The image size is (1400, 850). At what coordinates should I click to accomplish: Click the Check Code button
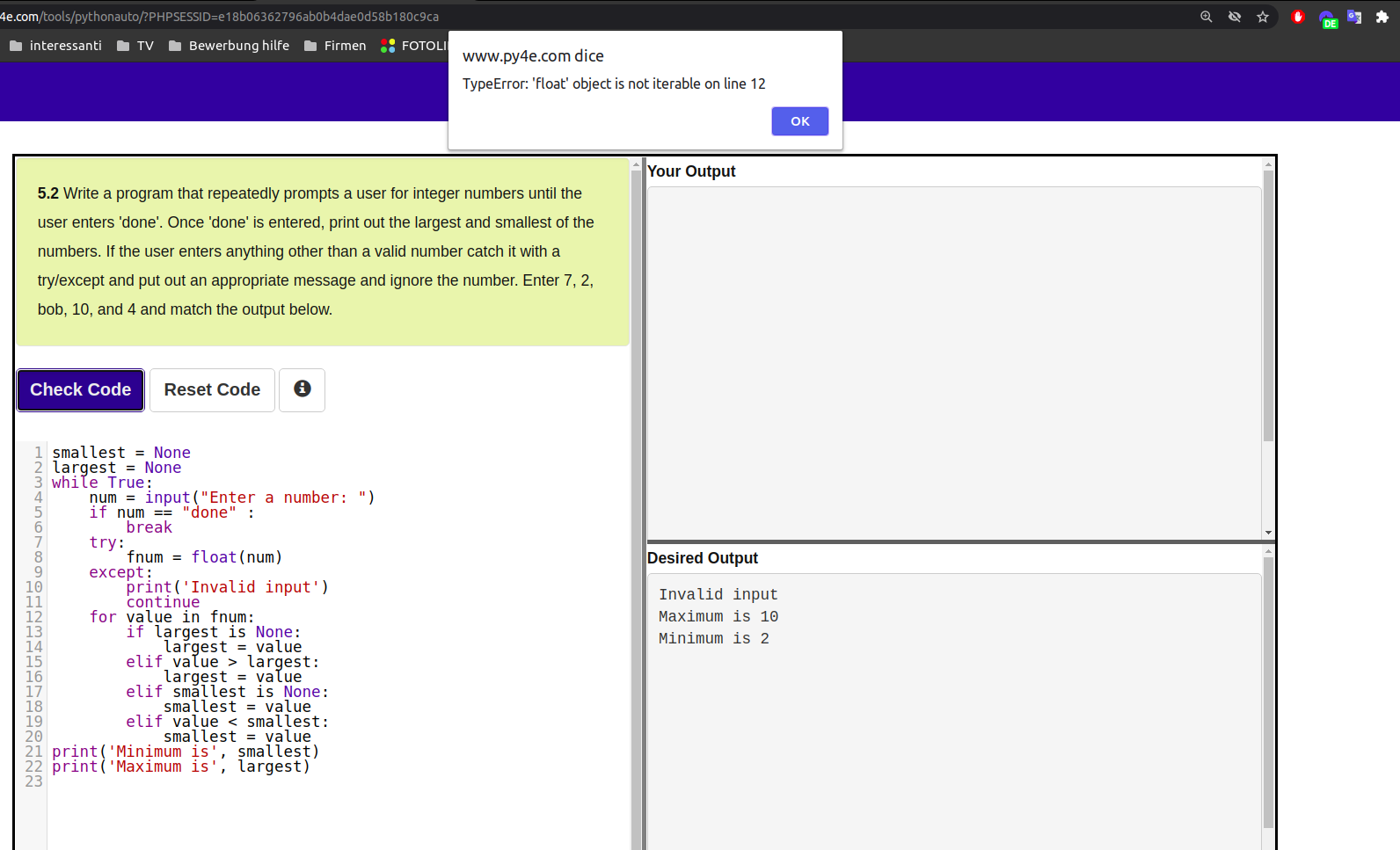tap(80, 389)
